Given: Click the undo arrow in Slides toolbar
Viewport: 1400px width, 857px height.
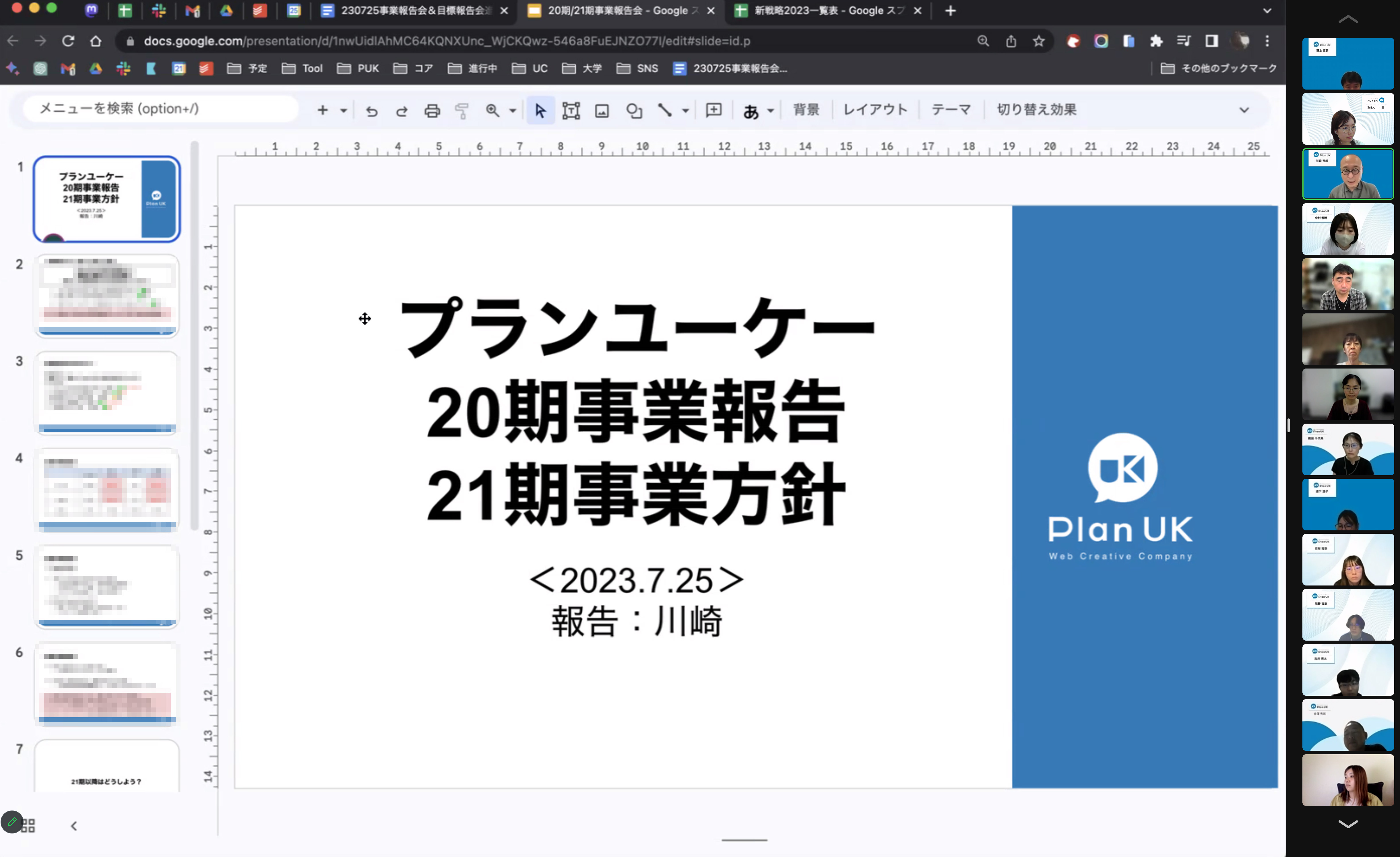Looking at the screenshot, I should point(372,110).
